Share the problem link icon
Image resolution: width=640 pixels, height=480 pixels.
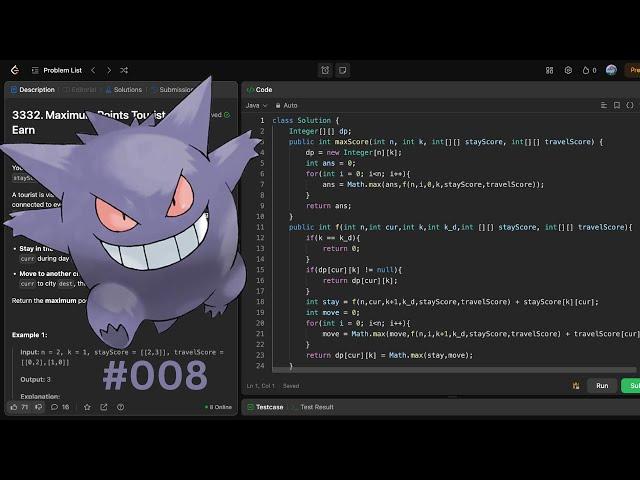point(104,407)
